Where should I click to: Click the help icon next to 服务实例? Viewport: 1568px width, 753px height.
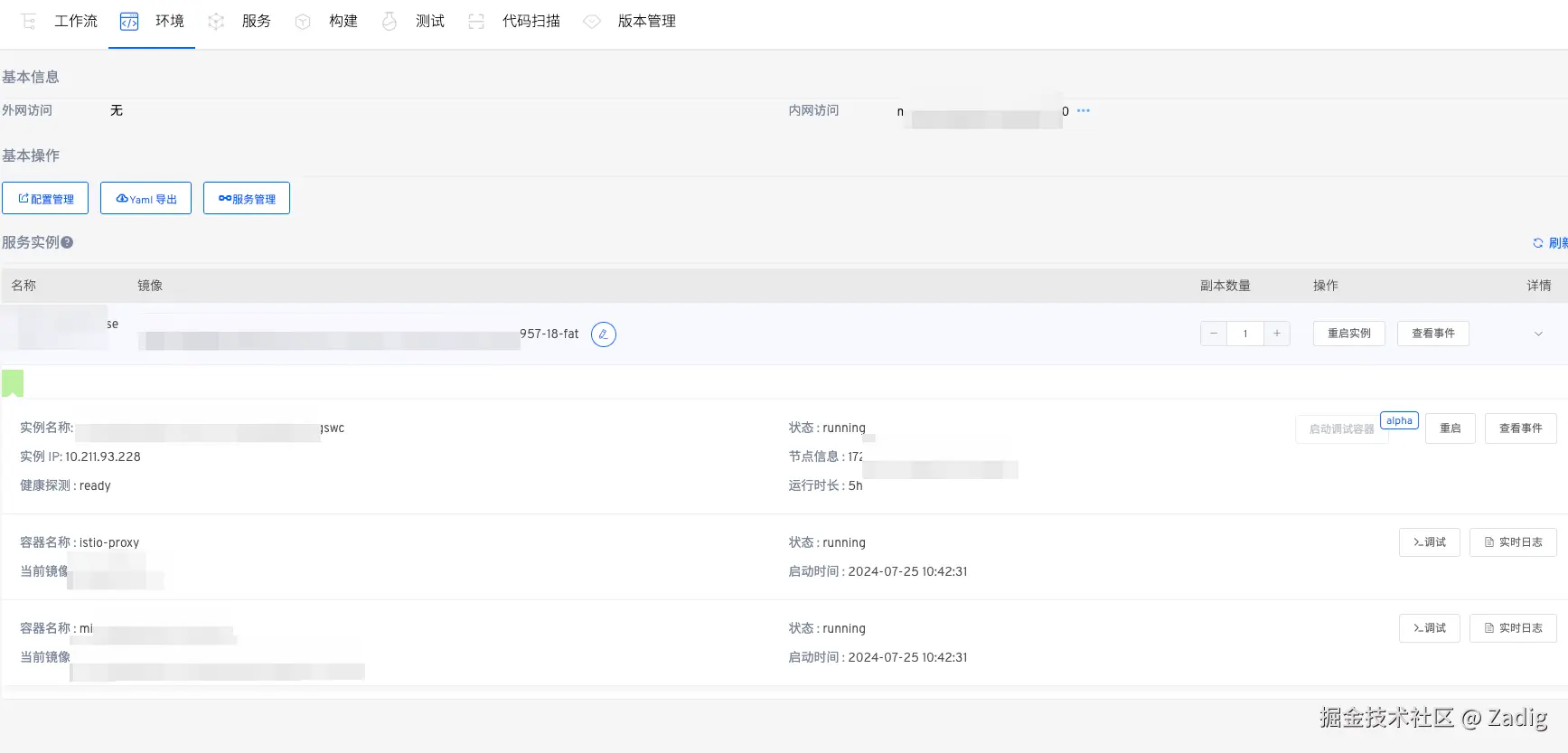(x=67, y=242)
